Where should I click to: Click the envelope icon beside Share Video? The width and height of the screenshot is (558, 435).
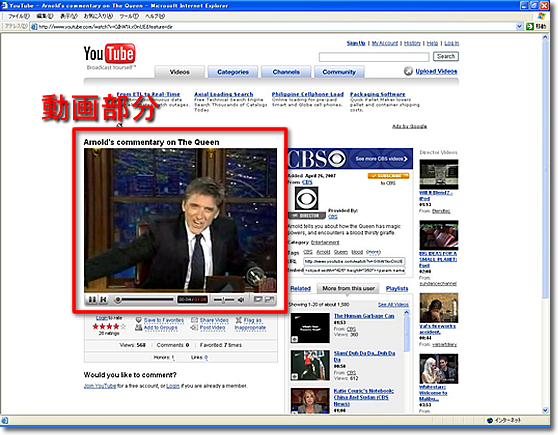tap(194, 320)
